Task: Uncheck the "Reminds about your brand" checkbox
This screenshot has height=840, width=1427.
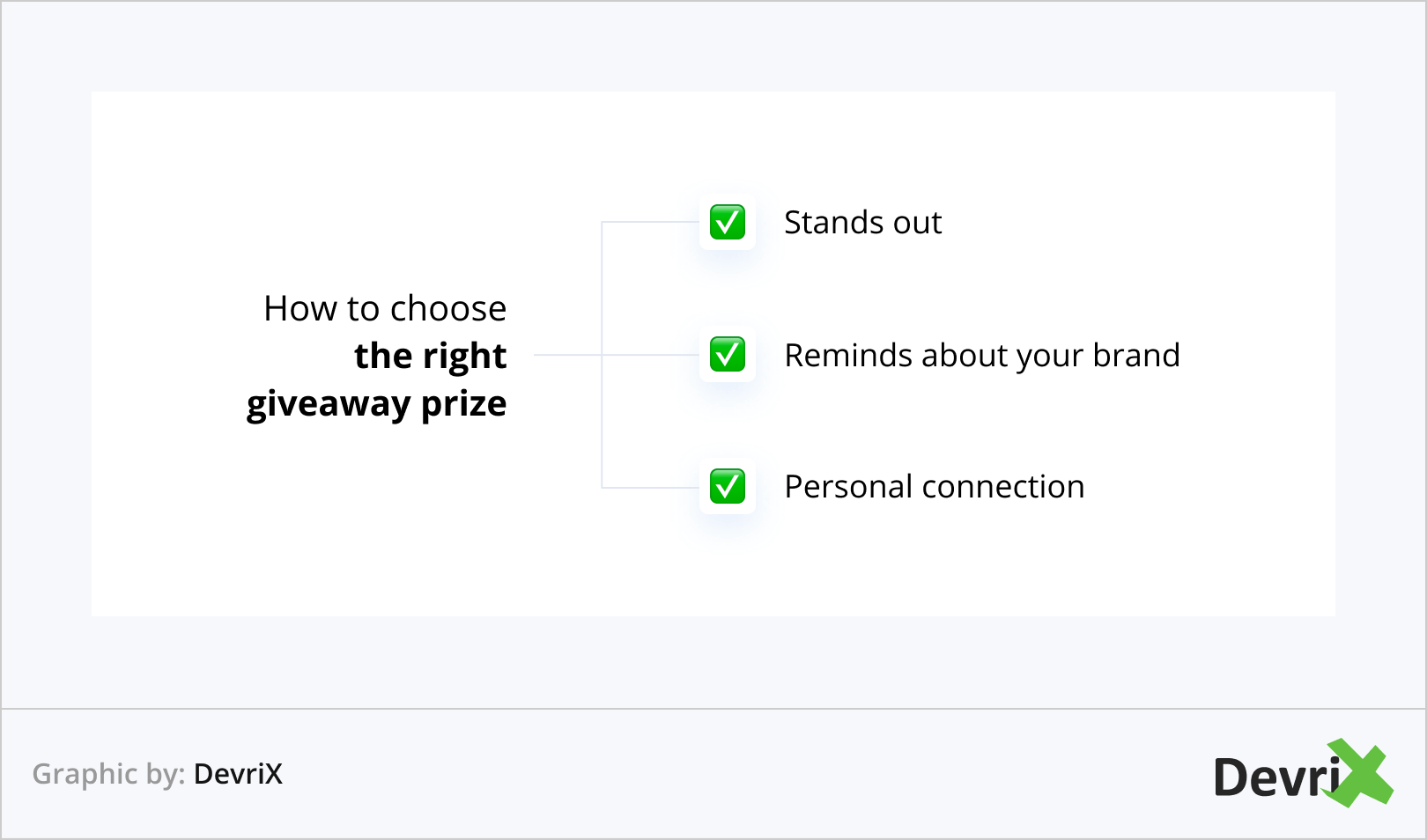Action: tap(728, 355)
